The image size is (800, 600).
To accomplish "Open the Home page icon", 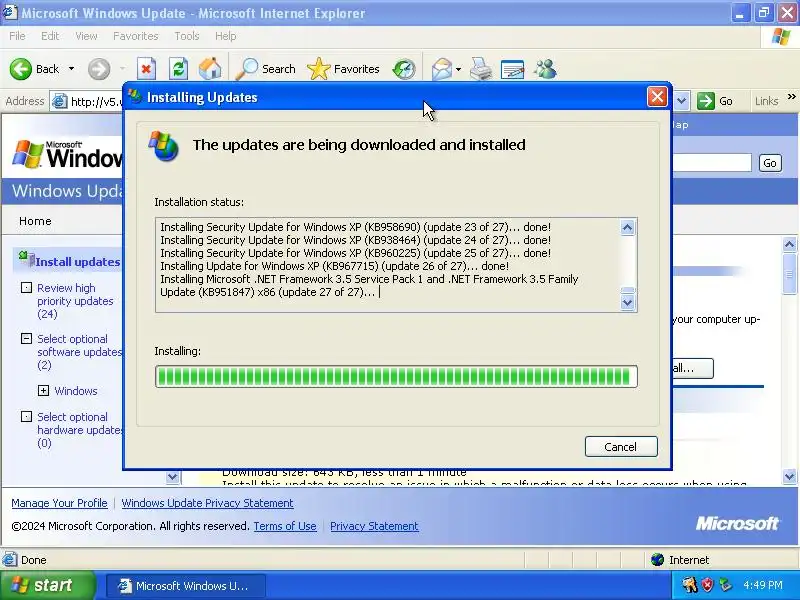I will coord(210,69).
